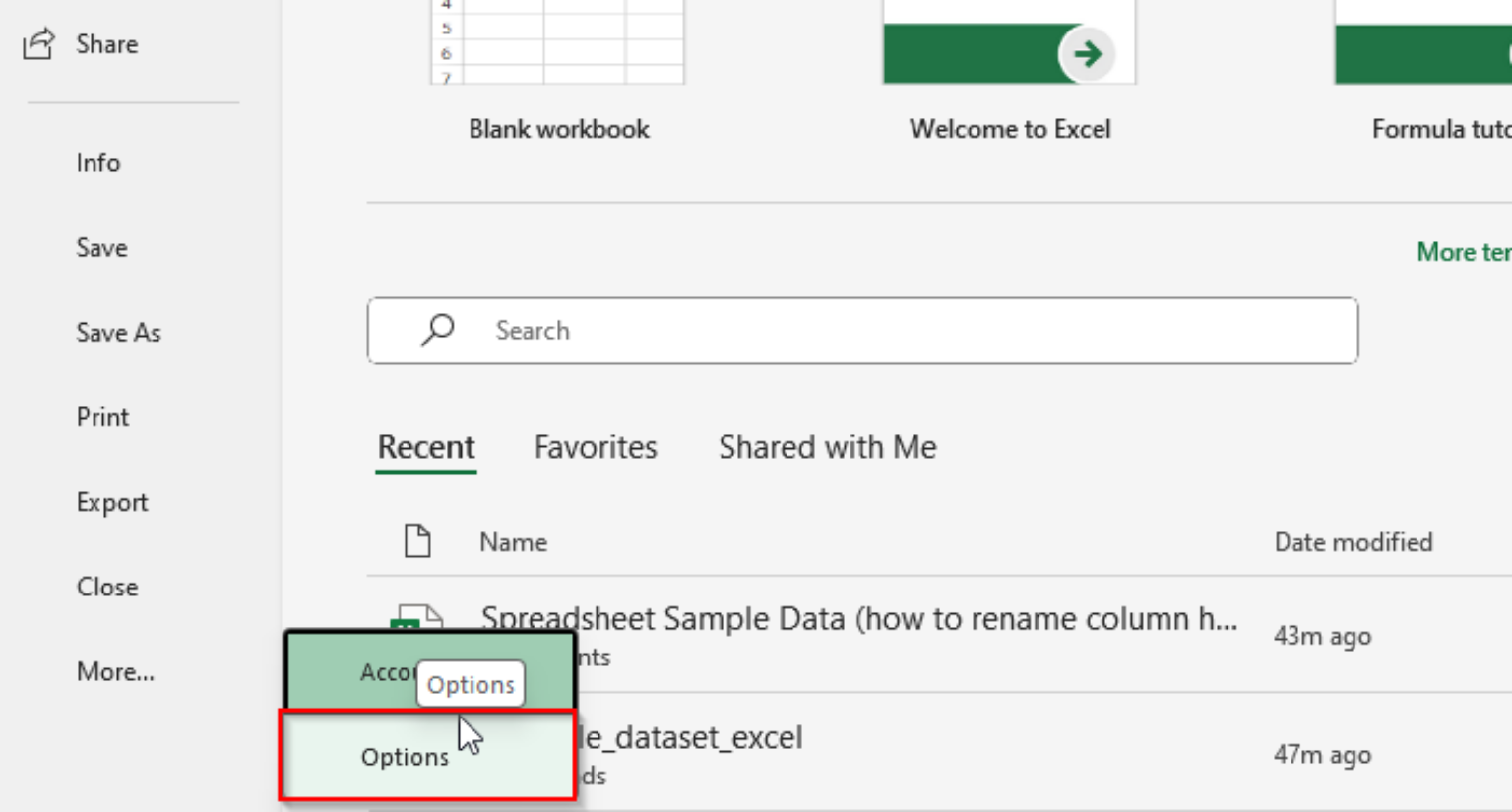
Task: Click into the Search field
Action: pos(689,331)
